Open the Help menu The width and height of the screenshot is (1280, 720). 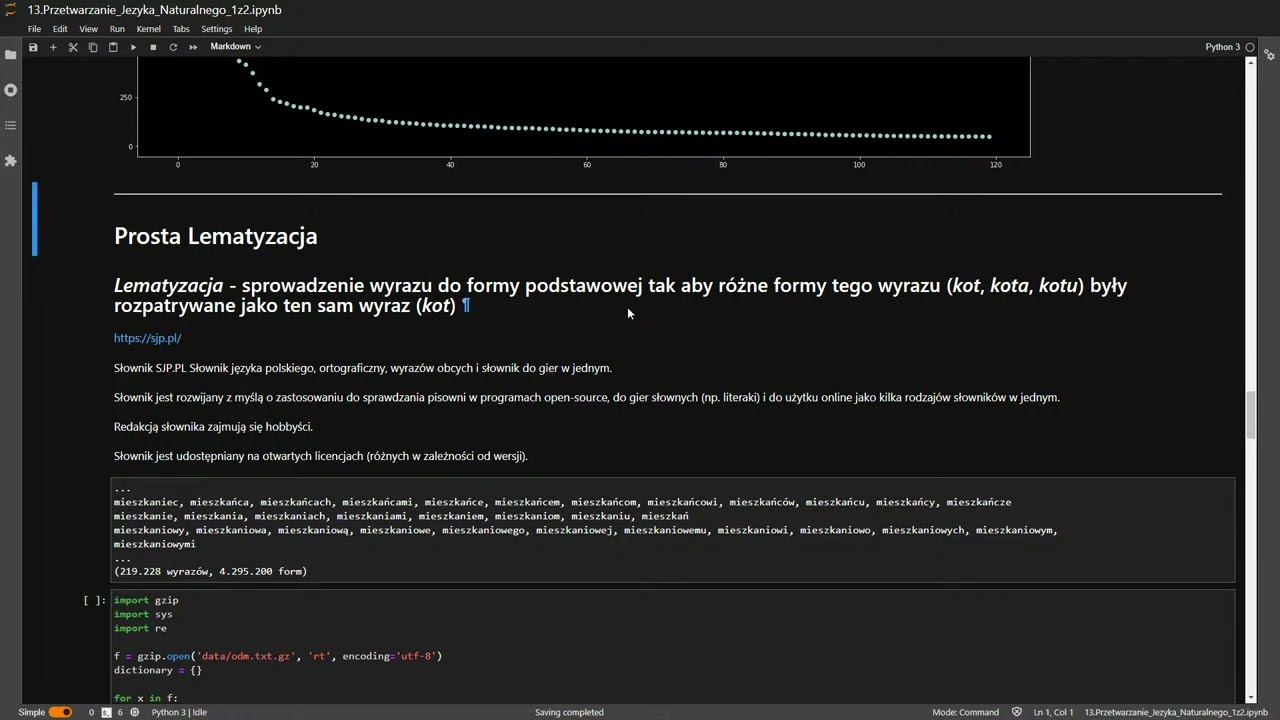[253, 29]
